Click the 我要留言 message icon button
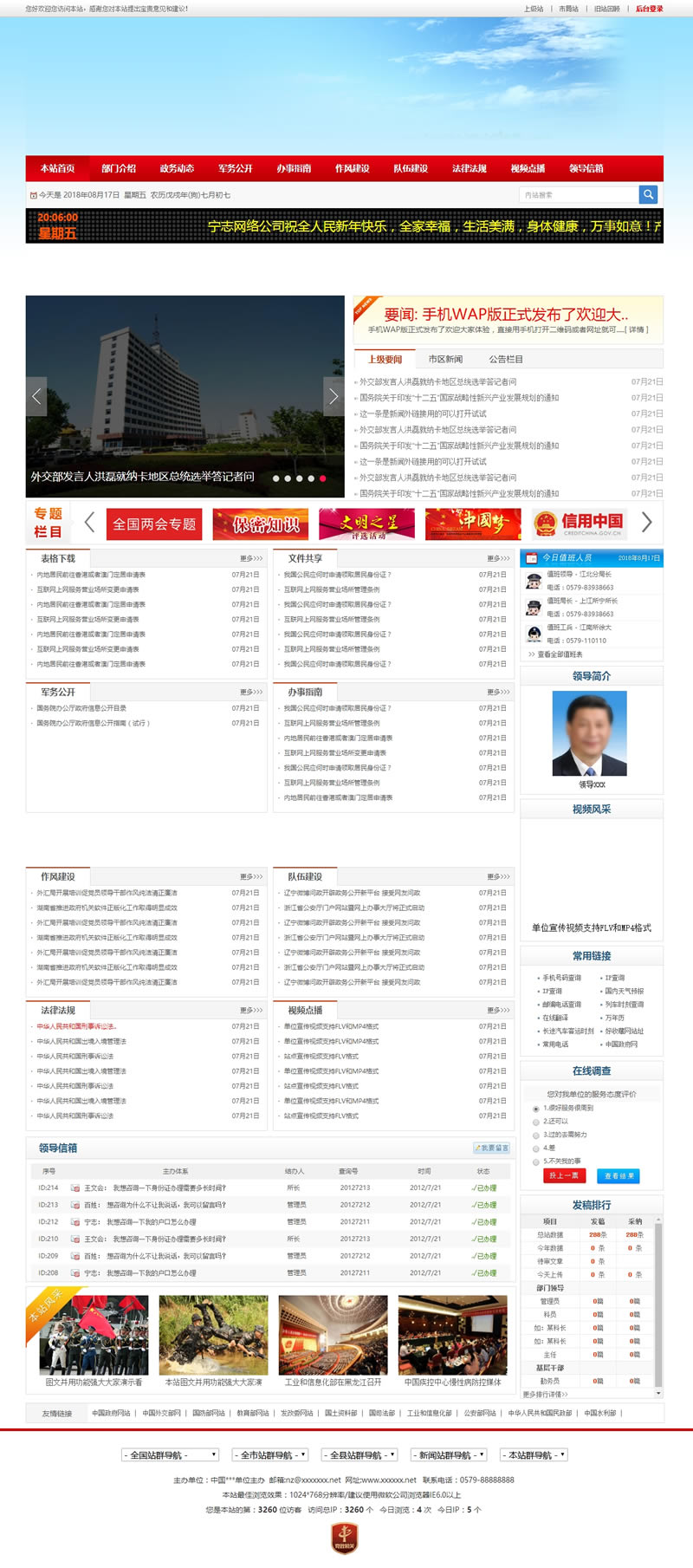This screenshot has height=1568, width=693. (491, 1148)
